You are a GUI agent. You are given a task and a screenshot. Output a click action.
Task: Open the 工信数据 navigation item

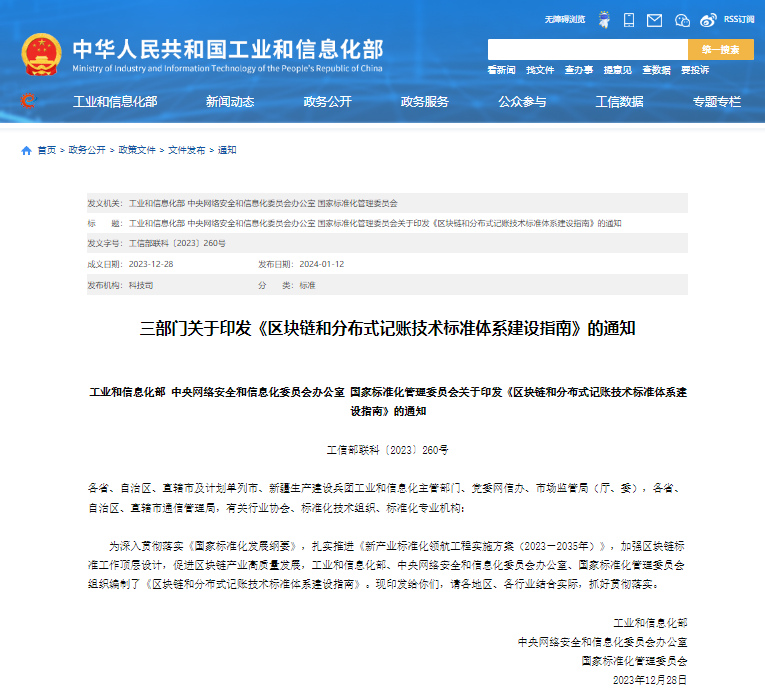[x=619, y=101]
